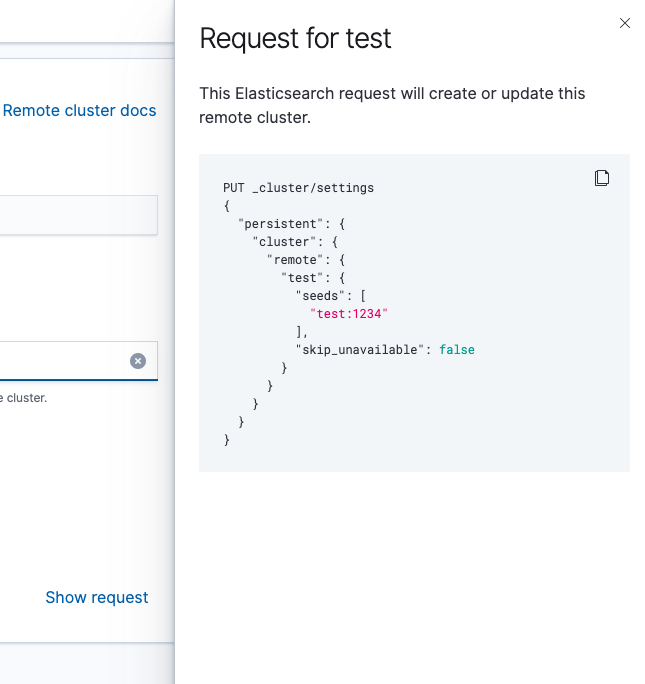
Task: Click the false value in the code
Action: coord(457,350)
